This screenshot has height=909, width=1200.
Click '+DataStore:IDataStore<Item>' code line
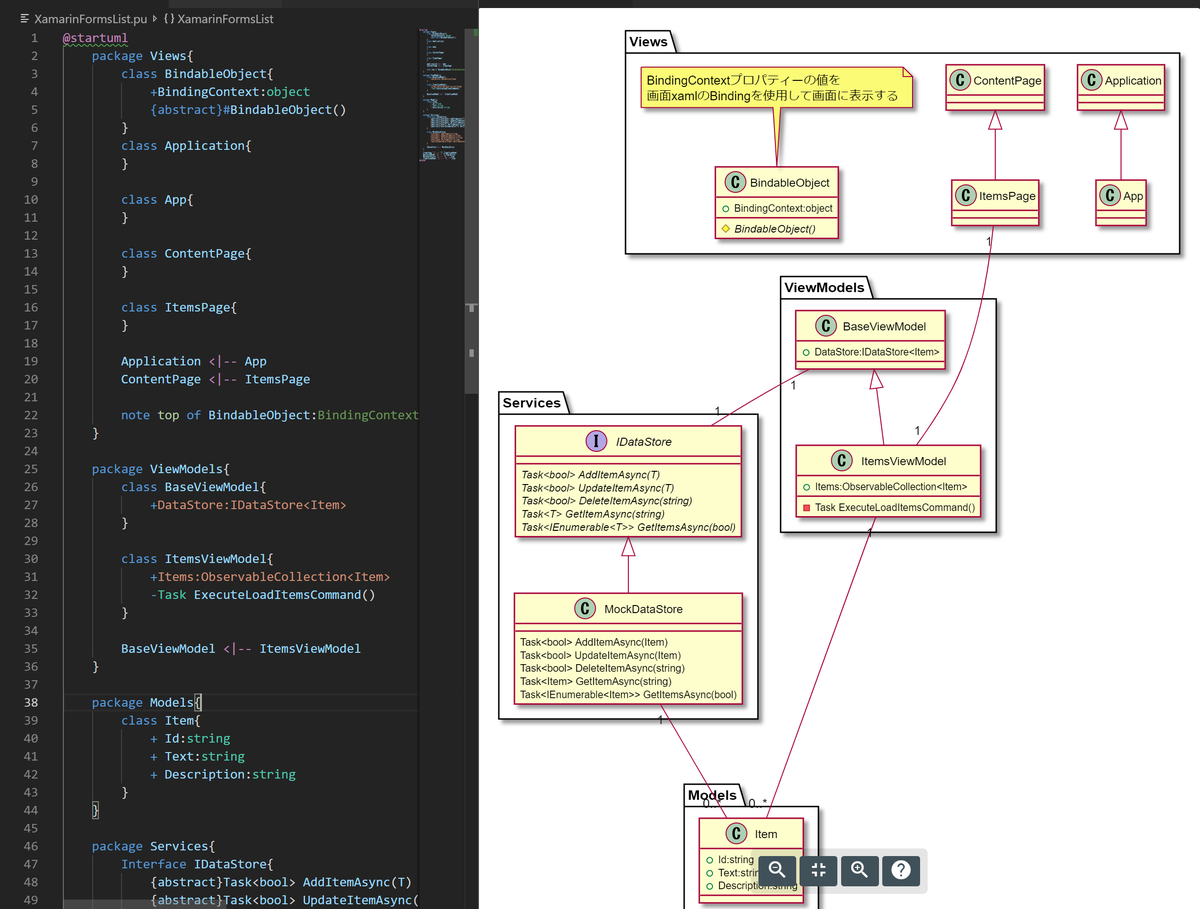[248, 505]
